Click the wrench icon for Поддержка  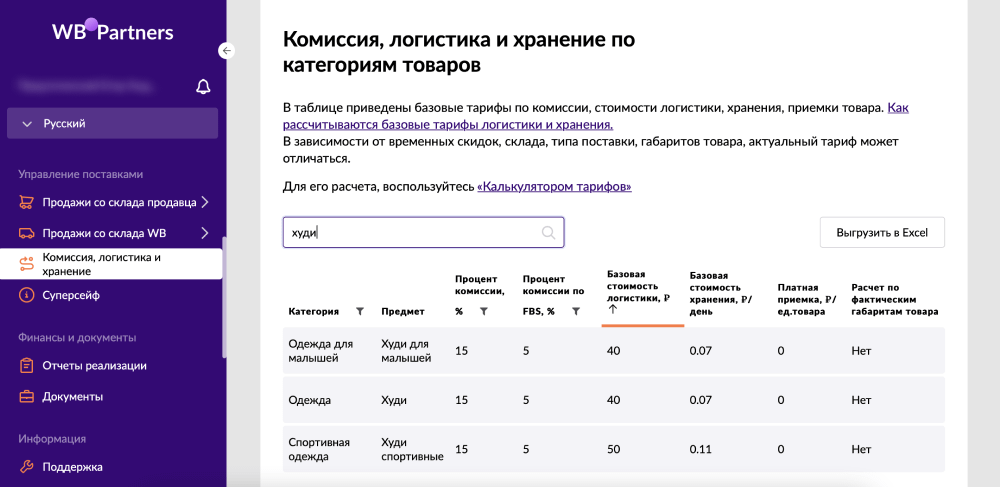tap(26, 467)
